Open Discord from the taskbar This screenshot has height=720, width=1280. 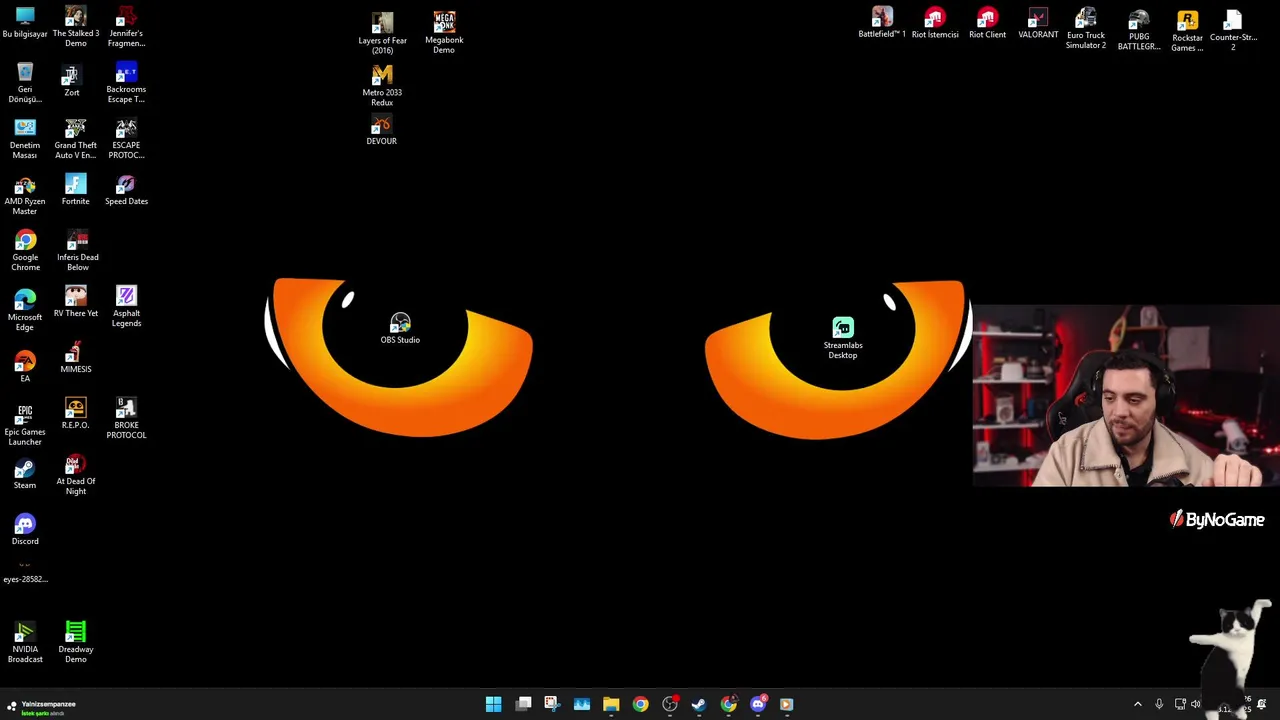[x=758, y=704]
